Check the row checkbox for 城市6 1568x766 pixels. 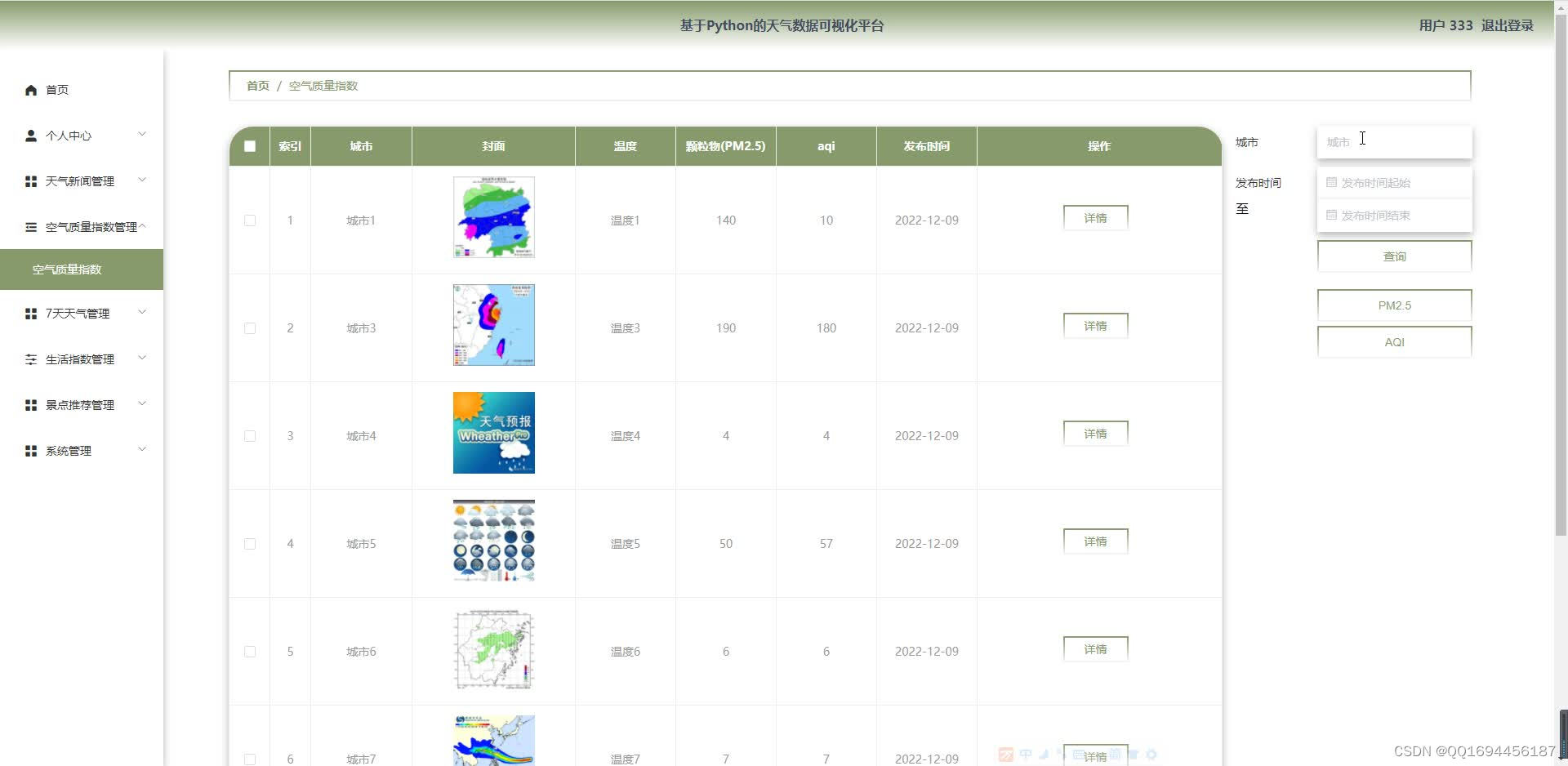(x=250, y=652)
